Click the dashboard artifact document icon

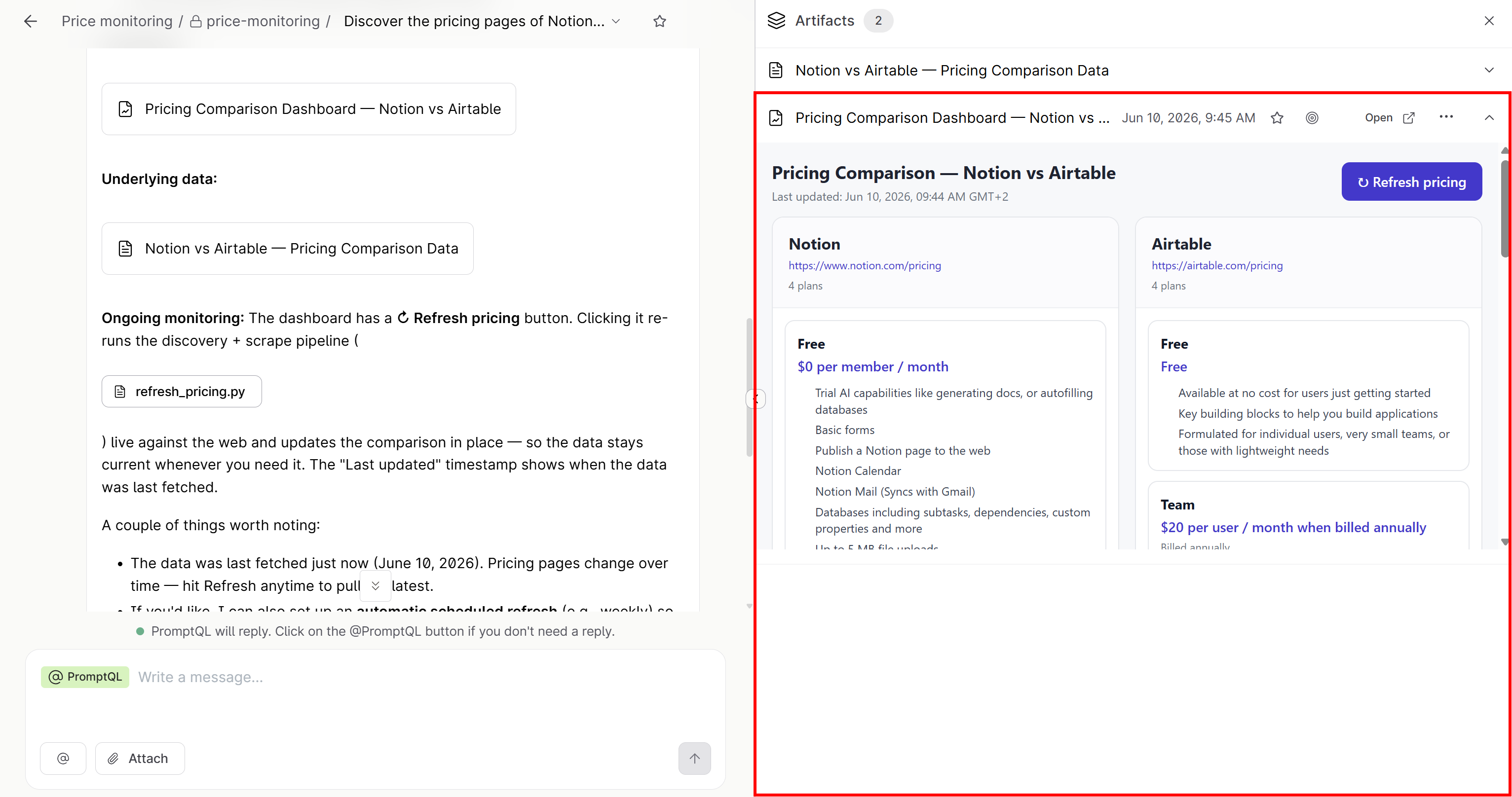776,118
